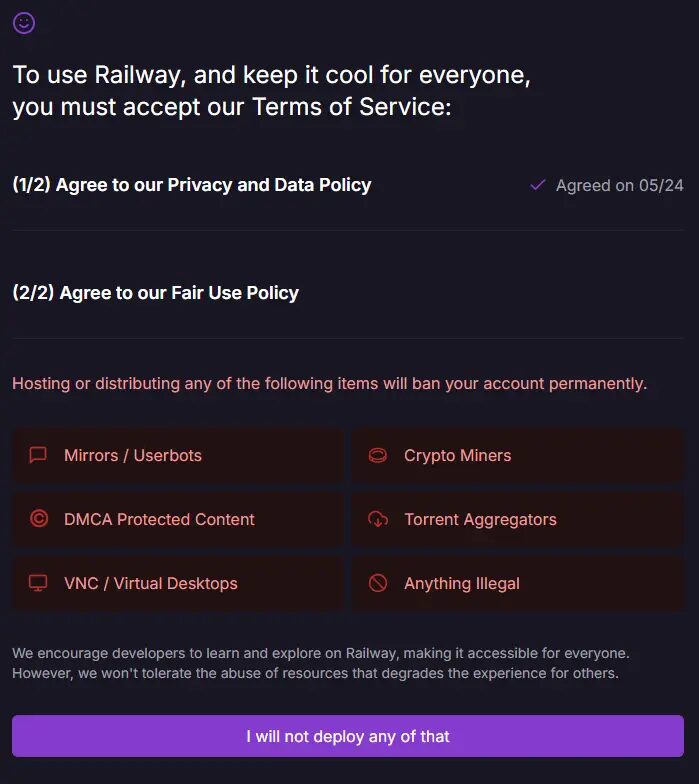
Task: Click the chat bubble icon beside Mirrors / Userbots
Action: point(38,455)
